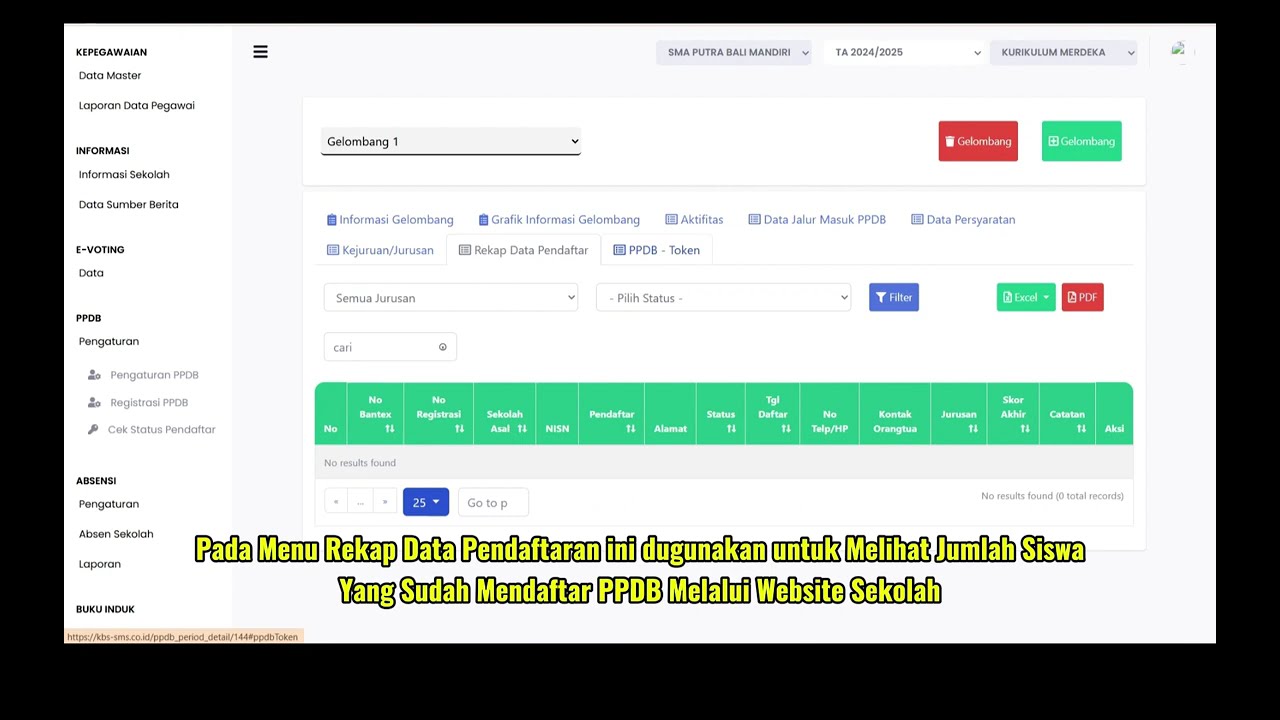
Task: Open Semua Jurusan dropdown
Action: 451,297
